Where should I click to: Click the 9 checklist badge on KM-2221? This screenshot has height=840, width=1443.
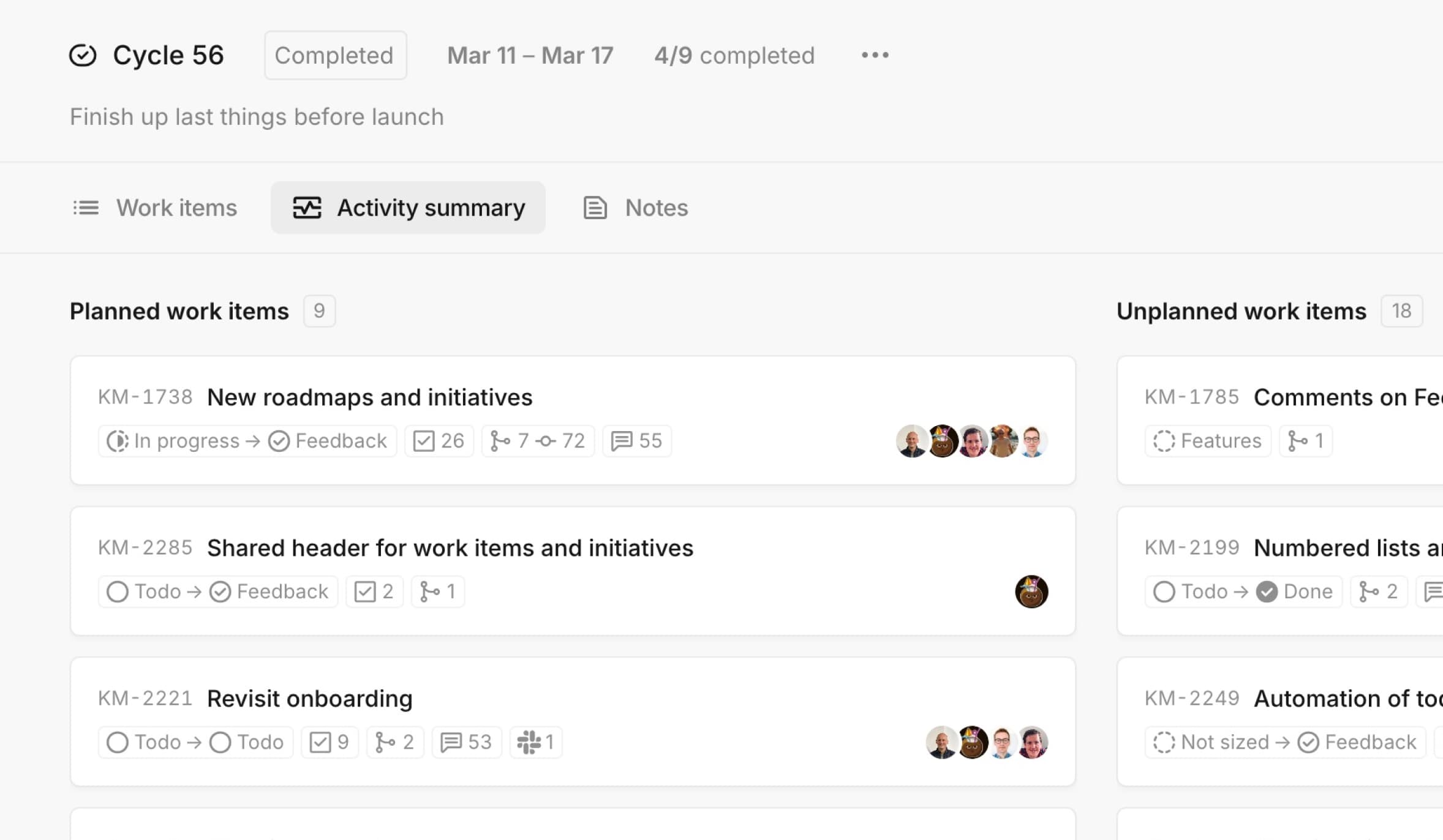330,742
